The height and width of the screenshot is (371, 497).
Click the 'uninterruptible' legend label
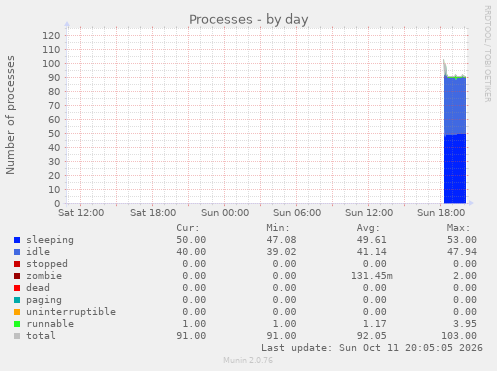click(71, 312)
